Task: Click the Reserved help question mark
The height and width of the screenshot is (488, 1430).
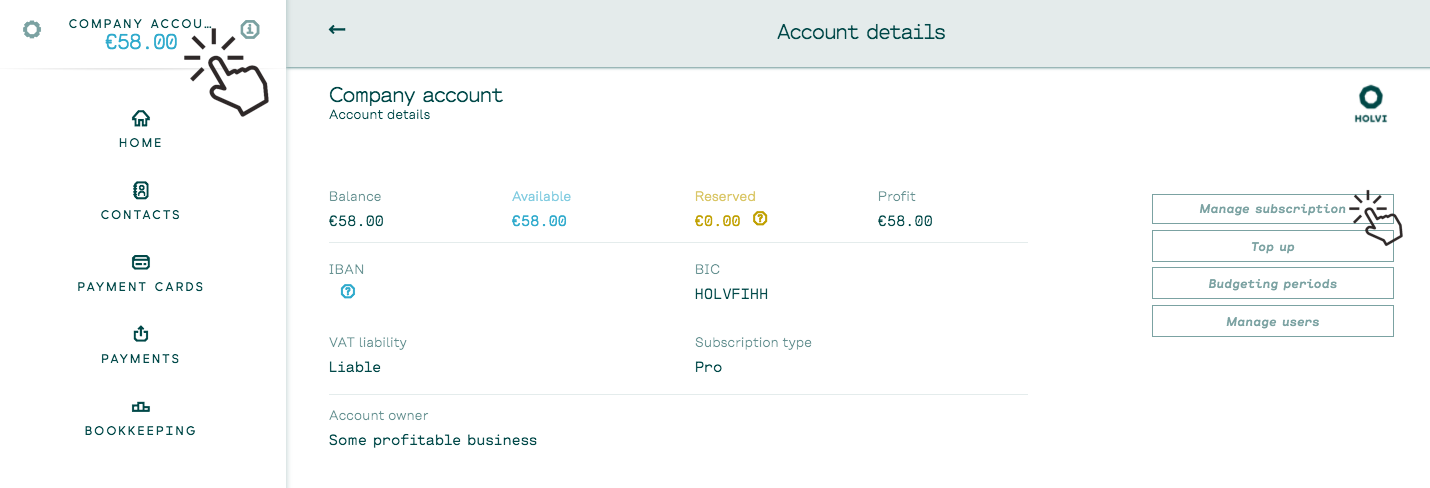Action: point(760,218)
